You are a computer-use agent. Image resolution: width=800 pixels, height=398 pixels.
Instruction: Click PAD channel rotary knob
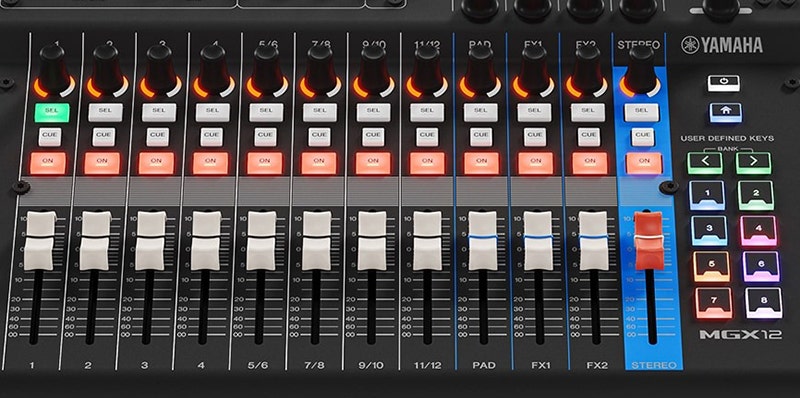(x=480, y=69)
